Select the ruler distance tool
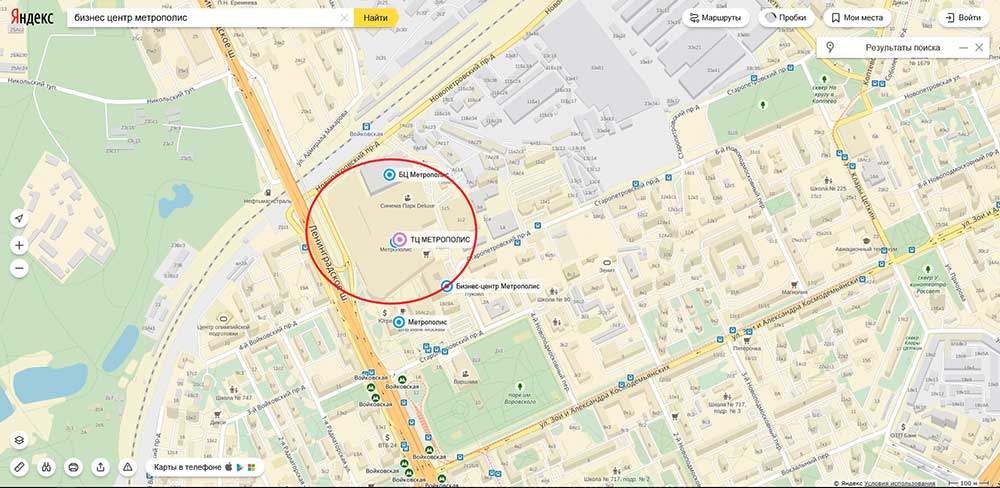Screen dimensions: 1000x488 pyautogui.click(x=19, y=467)
